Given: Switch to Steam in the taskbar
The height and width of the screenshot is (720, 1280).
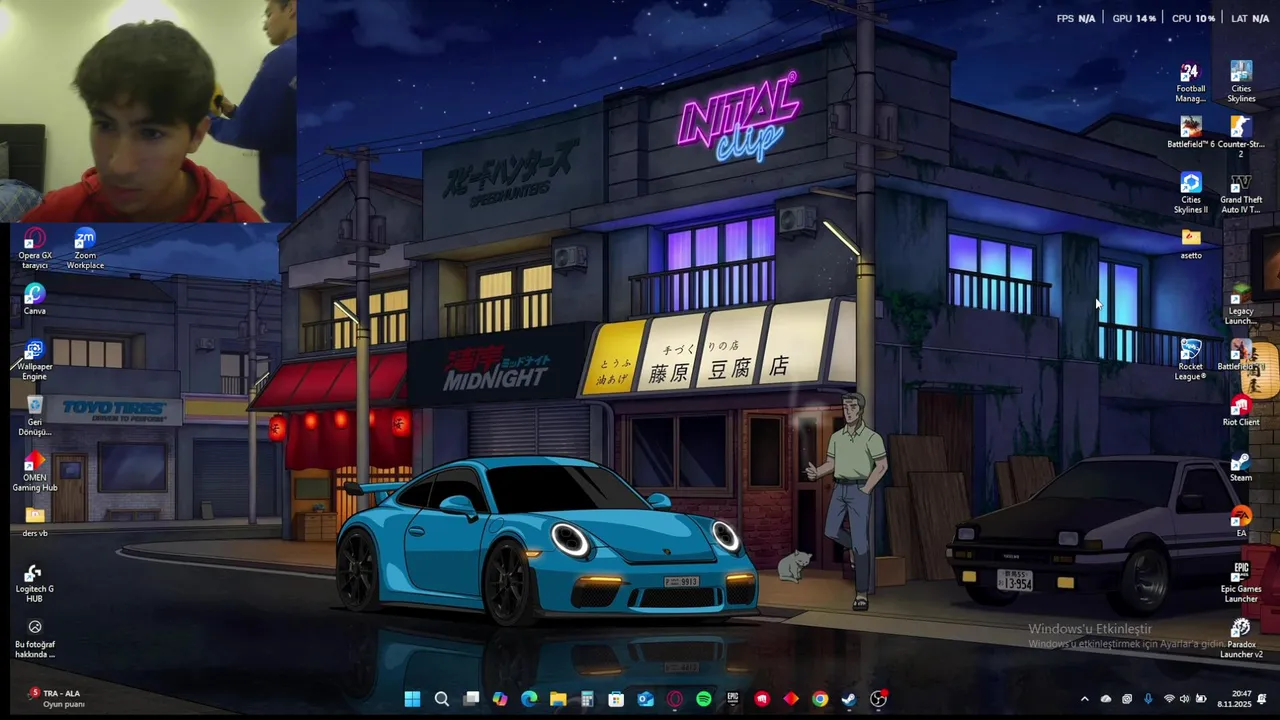Looking at the screenshot, I should pyautogui.click(x=849, y=699).
